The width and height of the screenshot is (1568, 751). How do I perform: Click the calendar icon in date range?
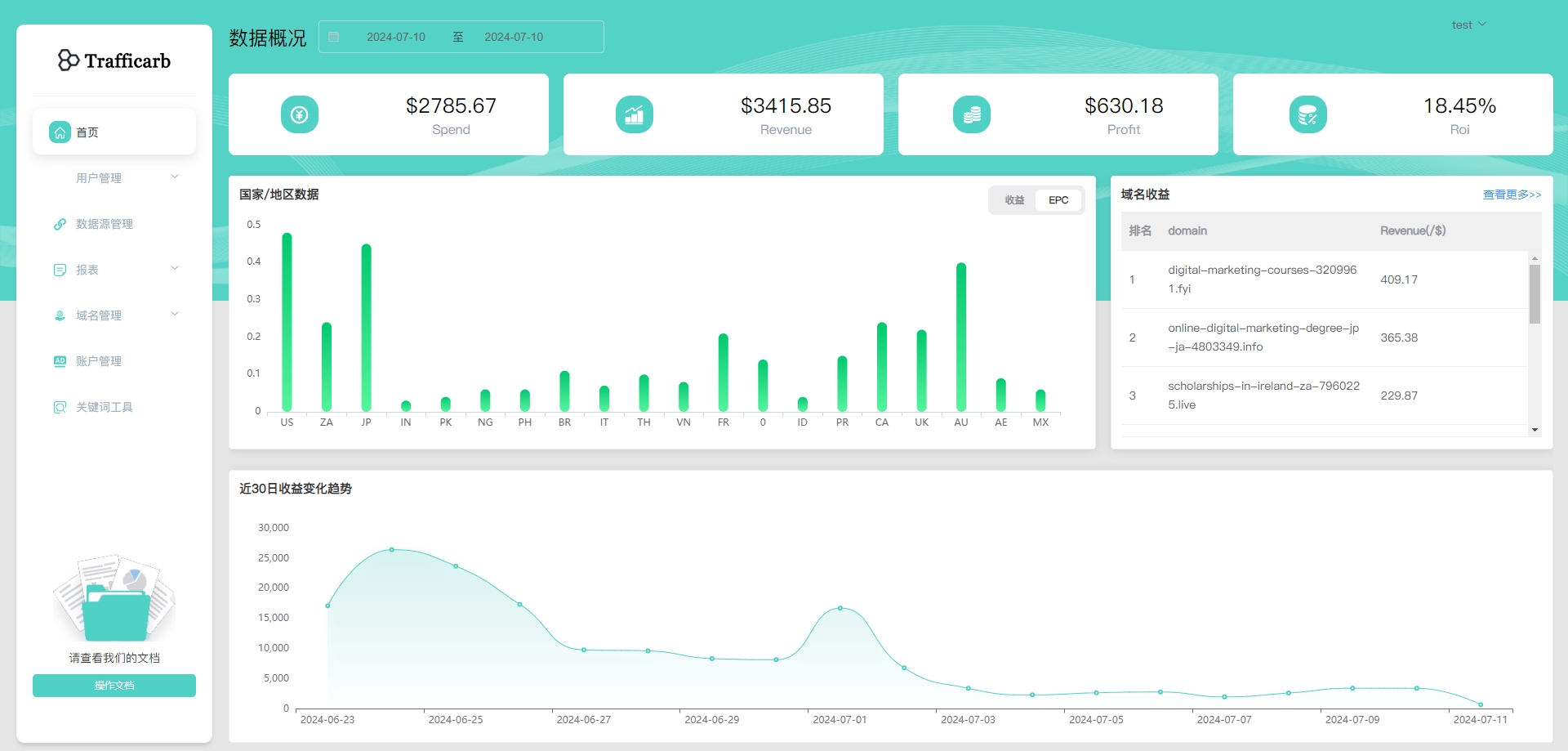pyautogui.click(x=333, y=37)
